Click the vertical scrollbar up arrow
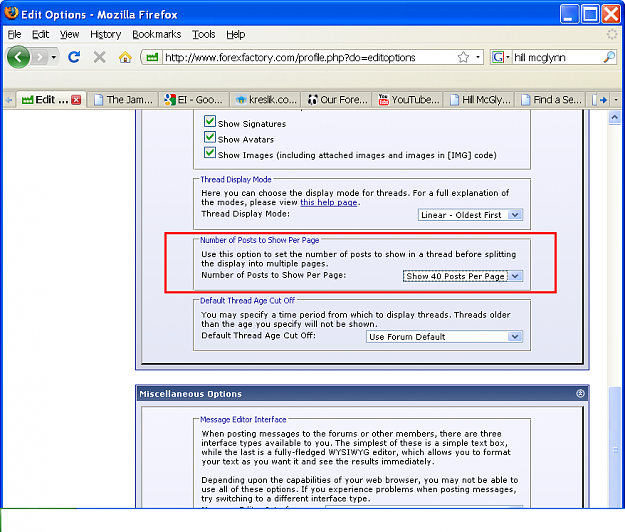This screenshot has height=532, width=625. point(614,117)
